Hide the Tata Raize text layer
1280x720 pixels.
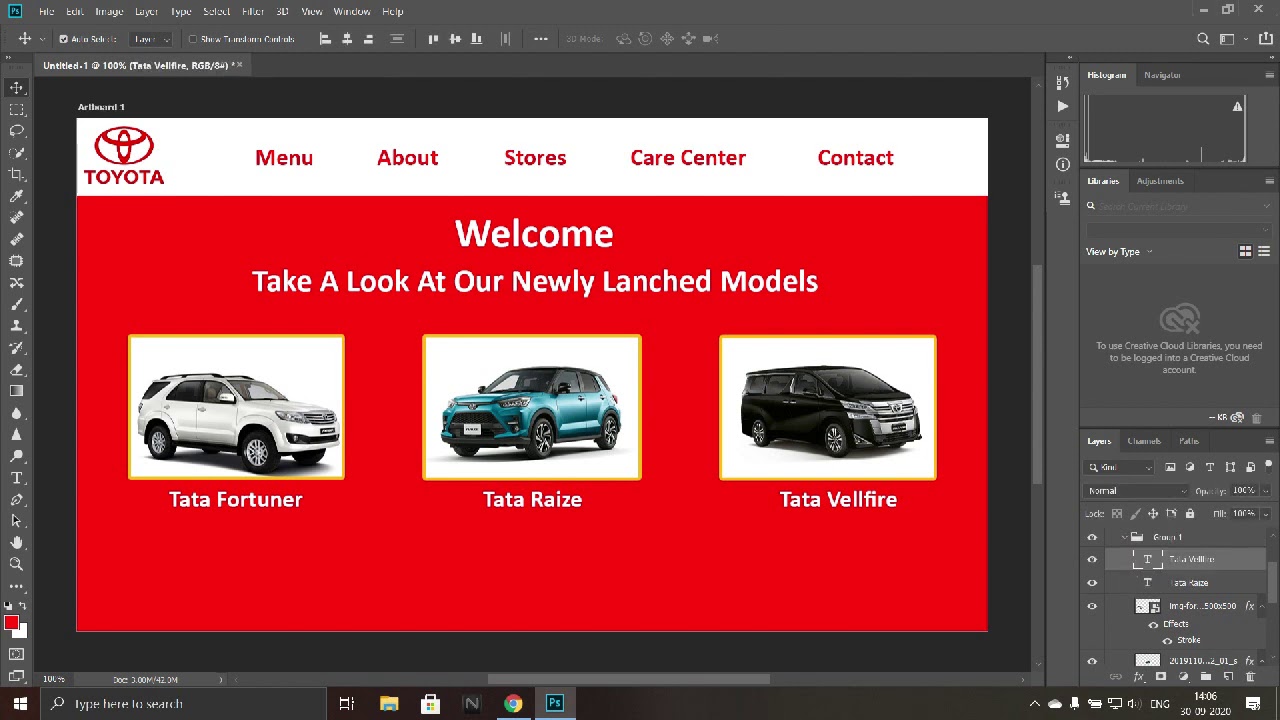[1092, 583]
